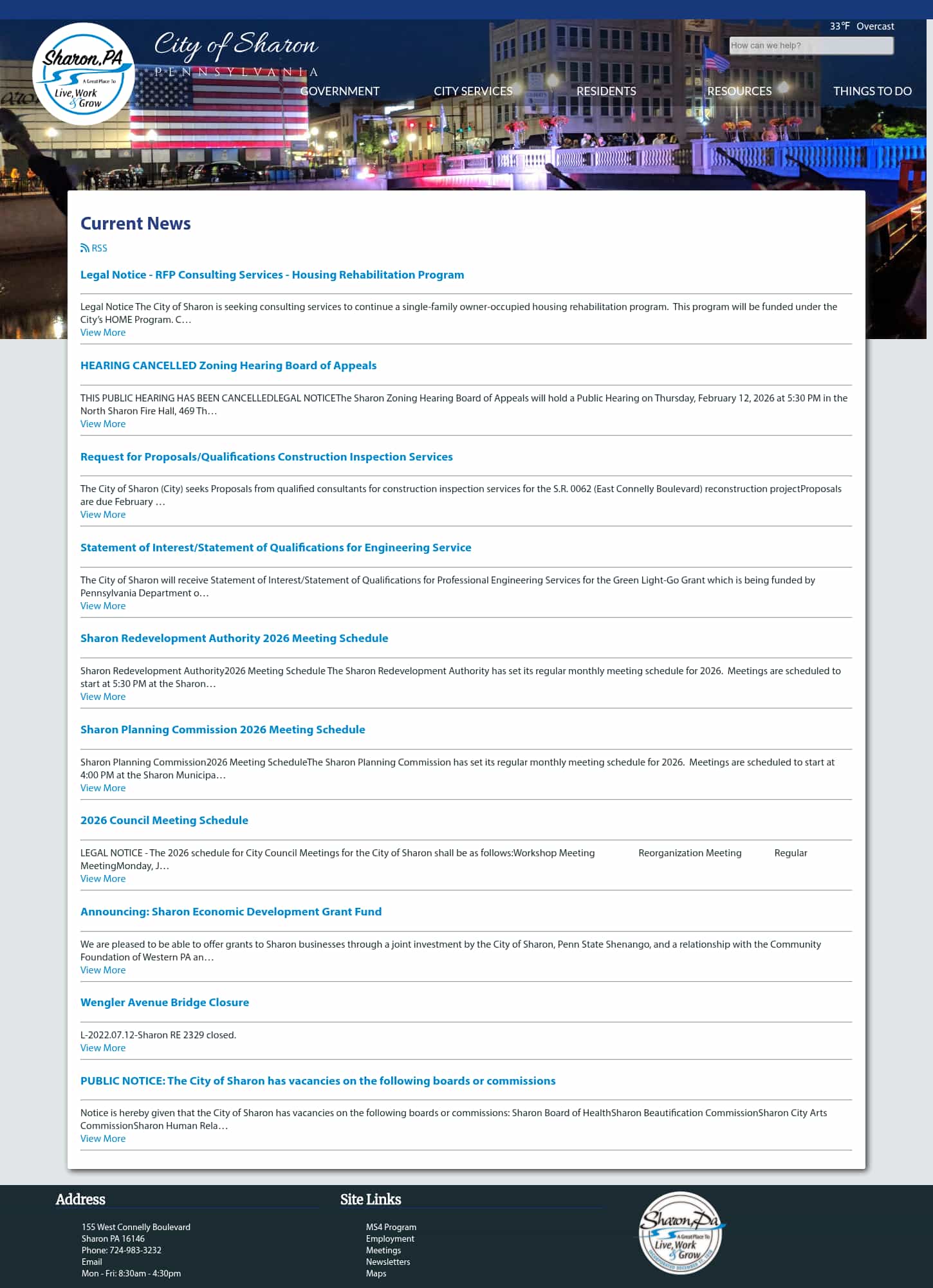The image size is (933, 1288).
Task: Open PUBLIC NOTICE board vacancies article
Action: pos(318,1081)
